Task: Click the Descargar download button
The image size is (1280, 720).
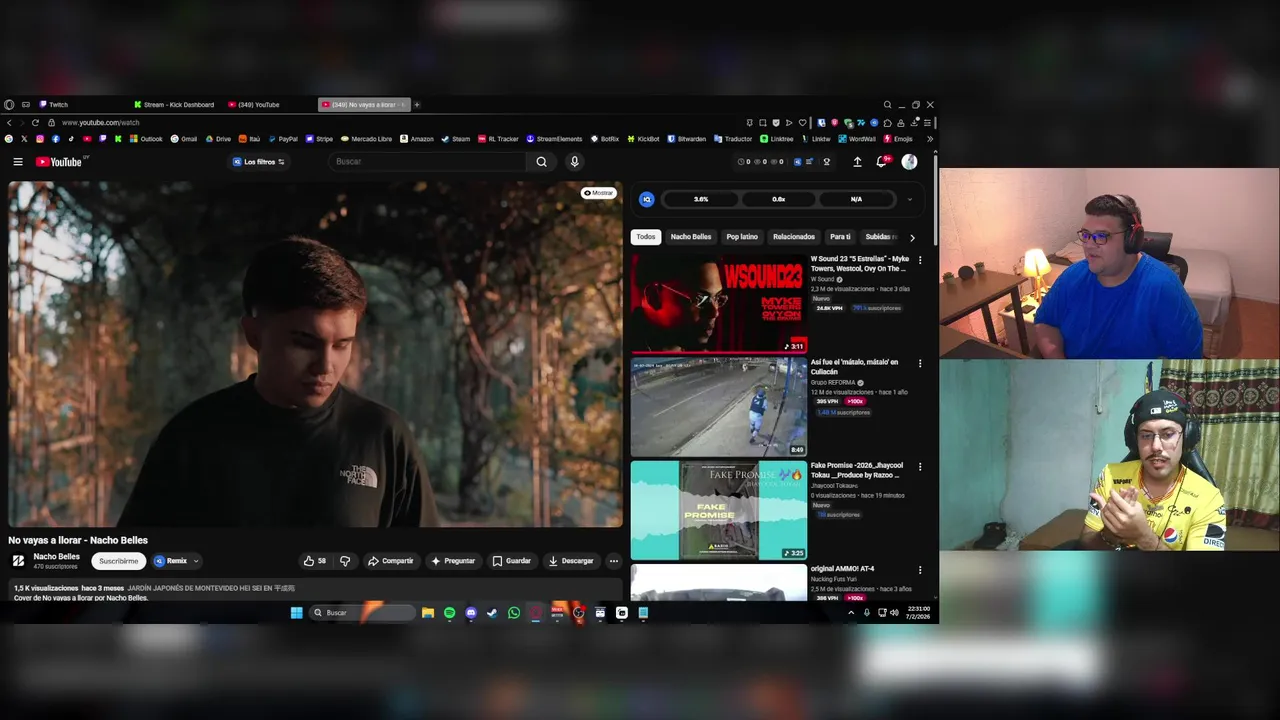Action: tap(571, 561)
